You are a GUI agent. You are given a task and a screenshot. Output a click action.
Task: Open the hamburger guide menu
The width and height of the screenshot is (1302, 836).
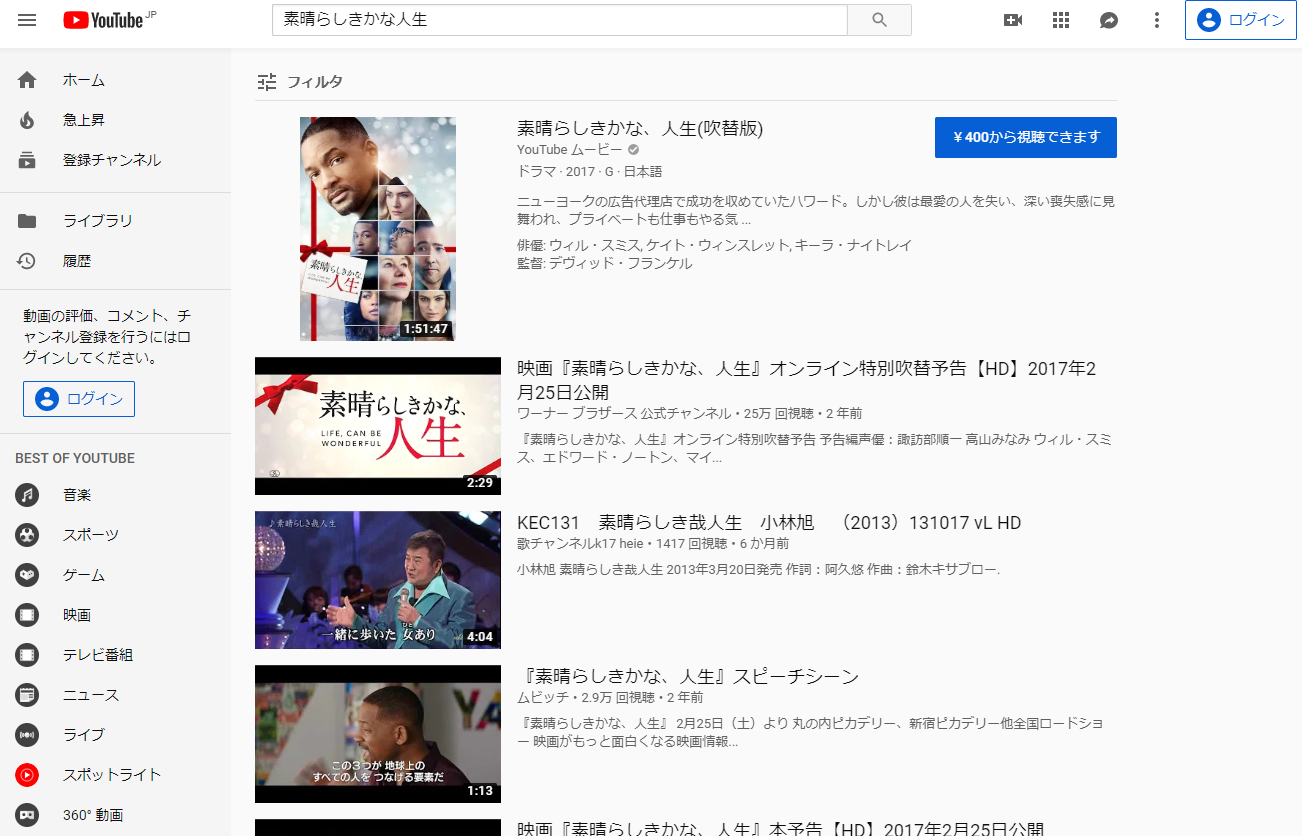click(x=27, y=20)
